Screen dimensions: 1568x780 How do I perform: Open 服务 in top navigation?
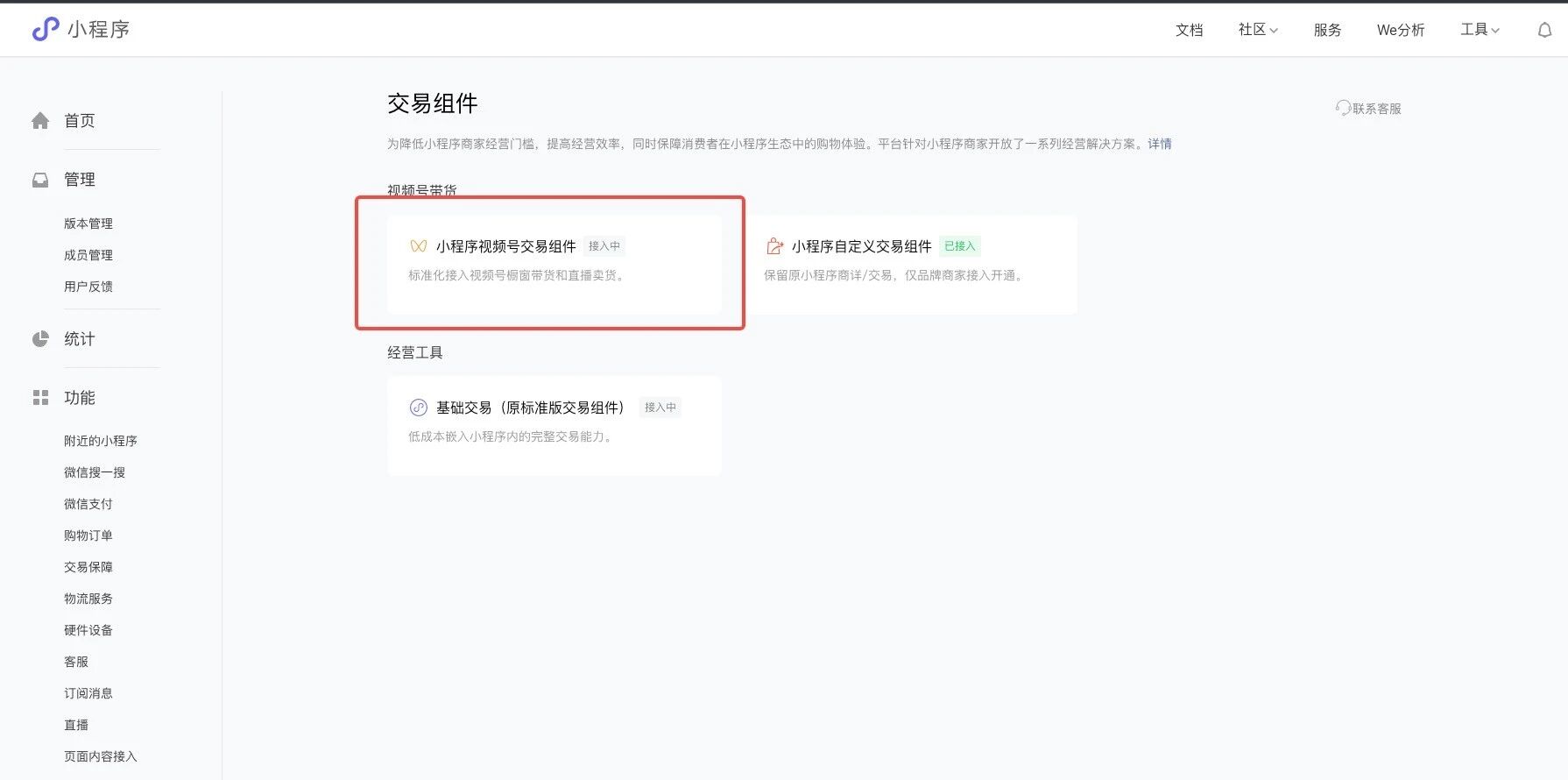(x=1327, y=30)
